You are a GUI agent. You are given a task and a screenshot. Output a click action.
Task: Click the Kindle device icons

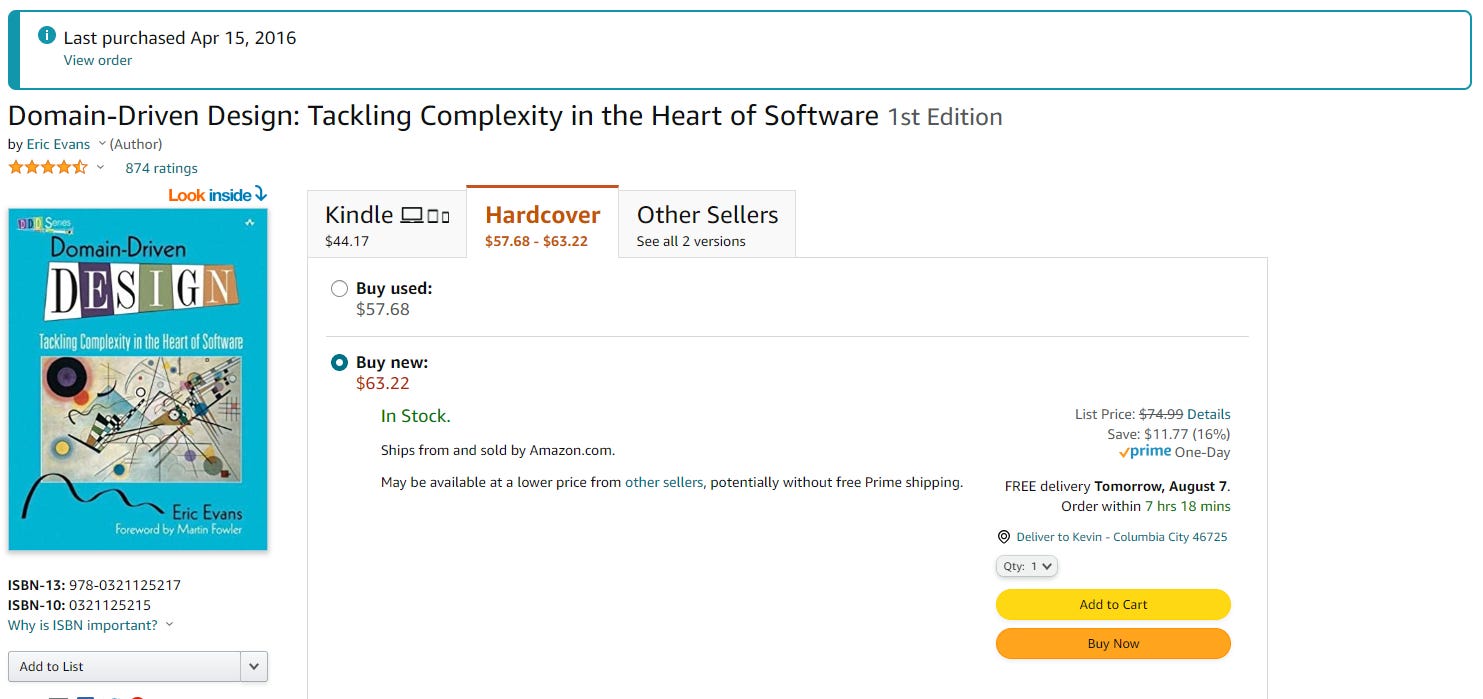pyautogui.click(x=425, y=215)
